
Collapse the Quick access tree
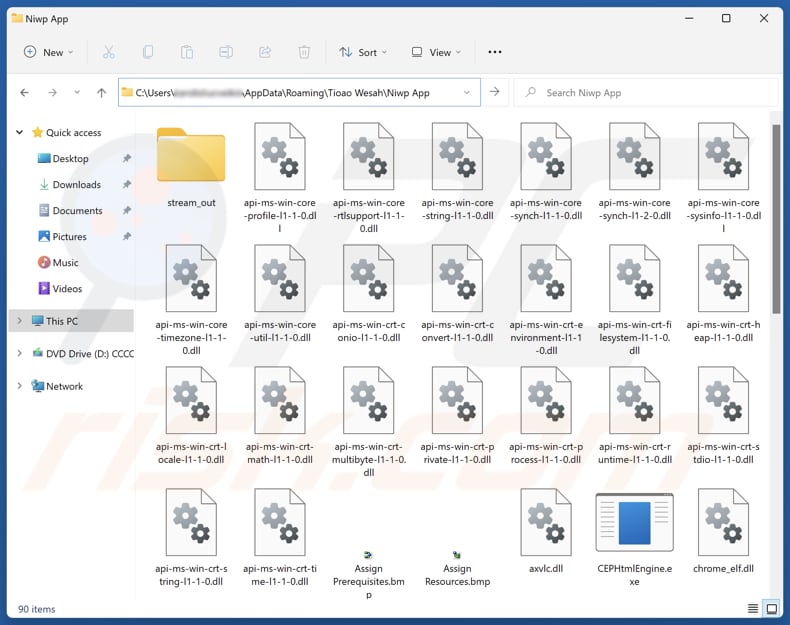pos(20,132)
